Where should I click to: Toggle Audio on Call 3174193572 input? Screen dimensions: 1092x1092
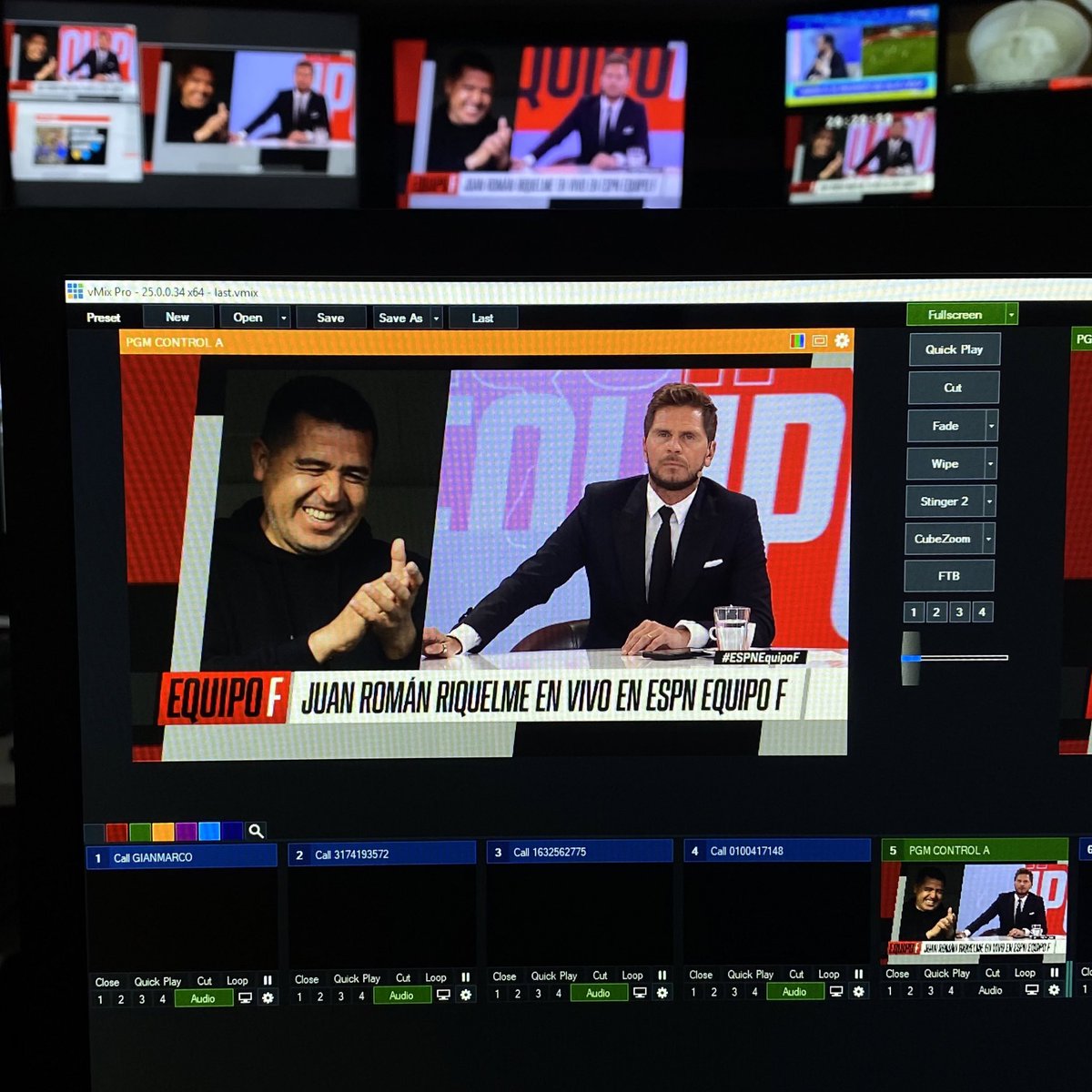click(x=401, y=996)
